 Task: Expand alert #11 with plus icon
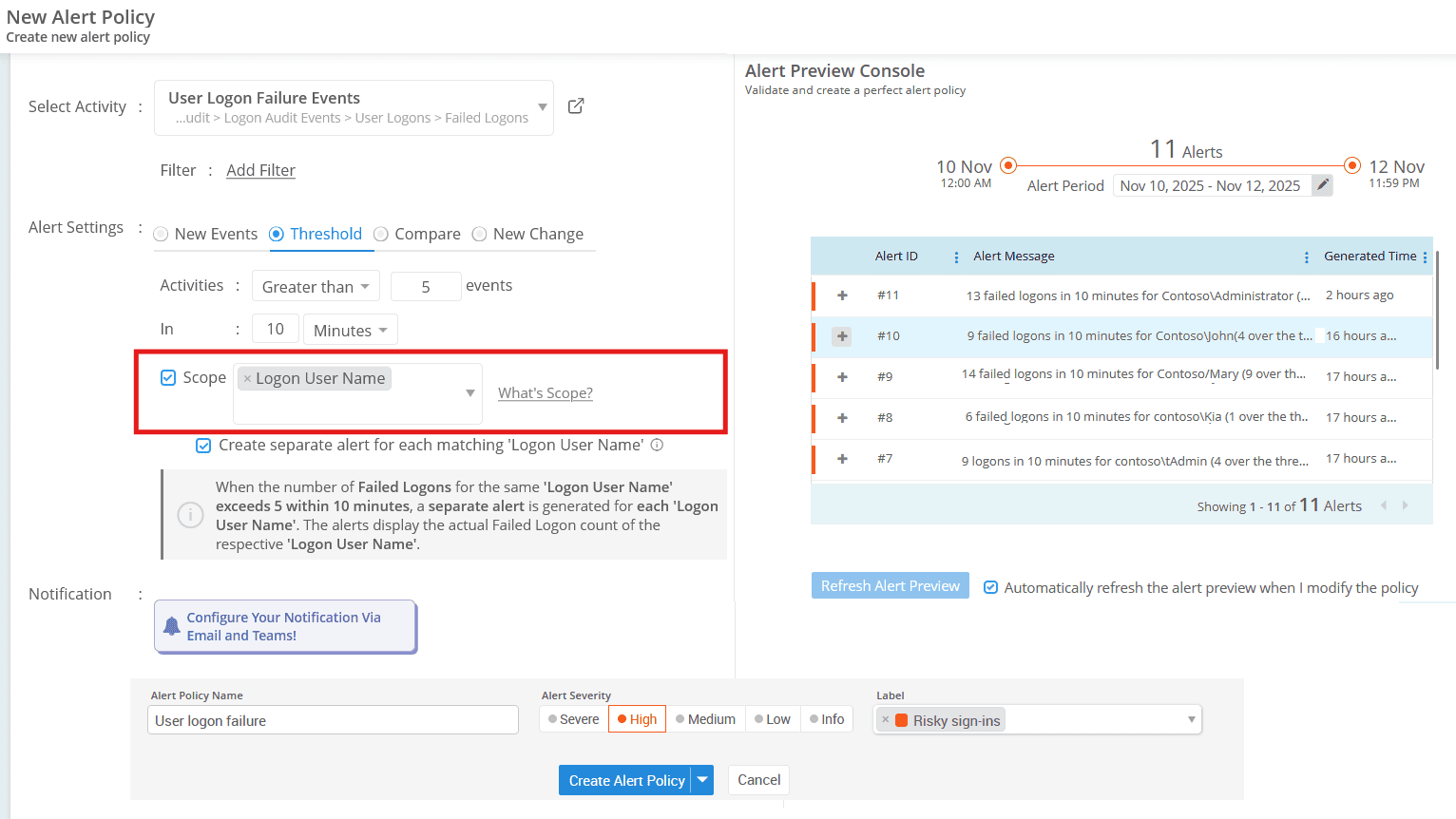[x=842, y=295]
